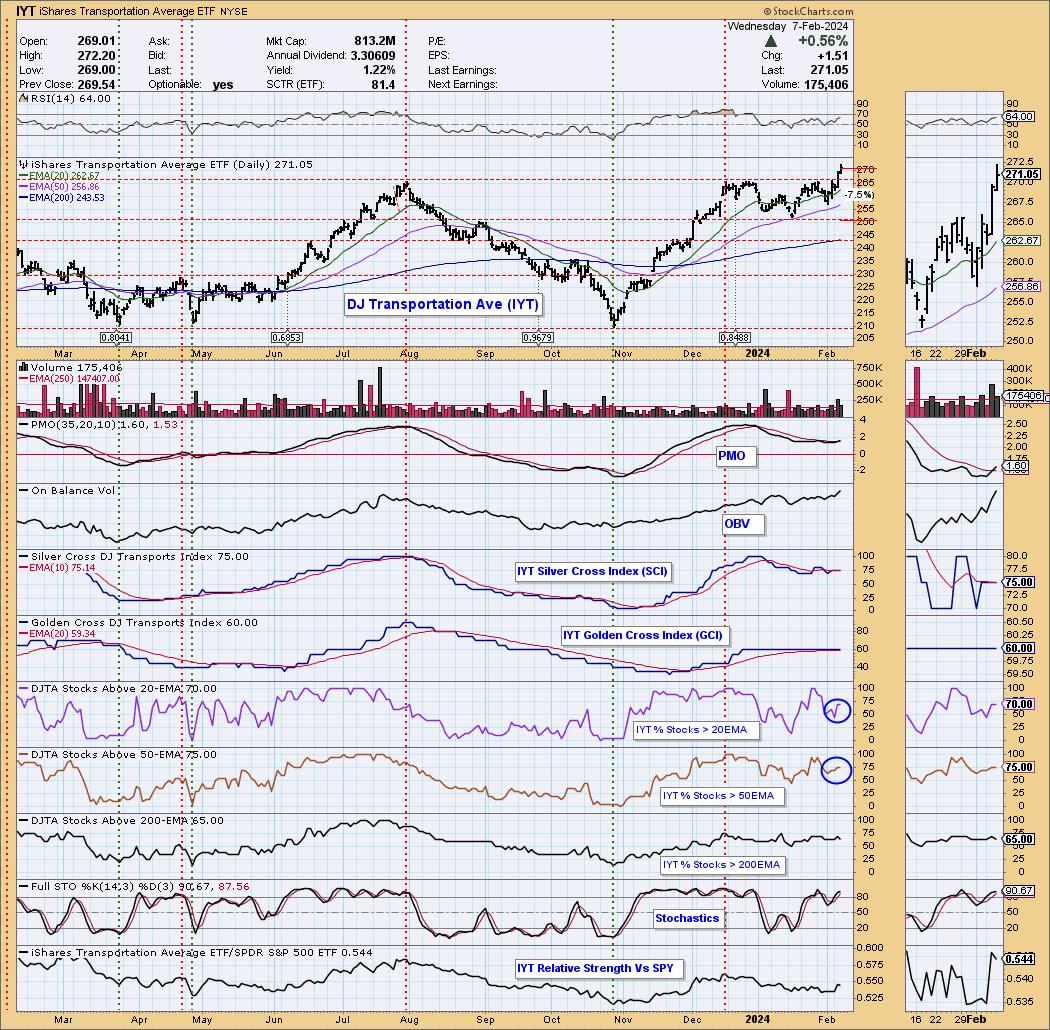Click the red EMA(10) 75.14 legend entry
Image resolution: width=1050 pixels, height=1030 pixels.
[x=62, y=568]
